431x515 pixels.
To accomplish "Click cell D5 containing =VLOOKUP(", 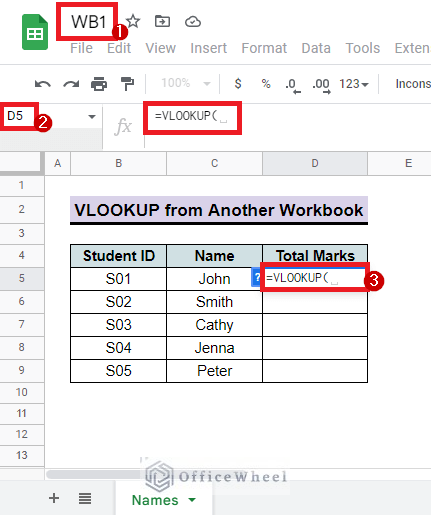I will 315,278.
